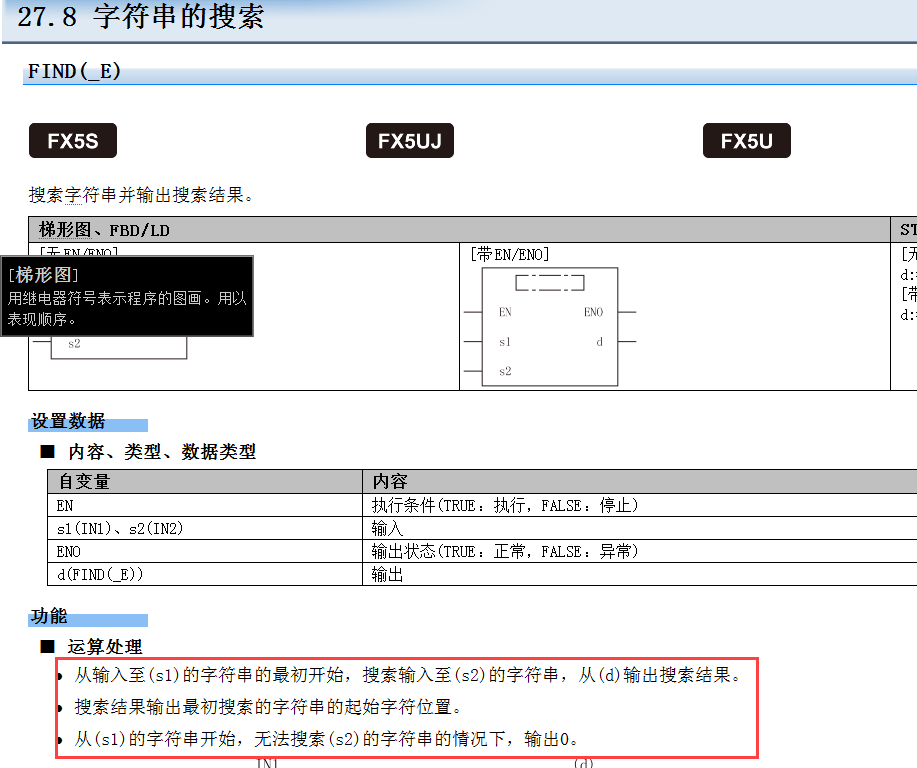Screen dimensions: 917x768
Task: Click the FX5U model badge
Action: (x=747, y=141)
